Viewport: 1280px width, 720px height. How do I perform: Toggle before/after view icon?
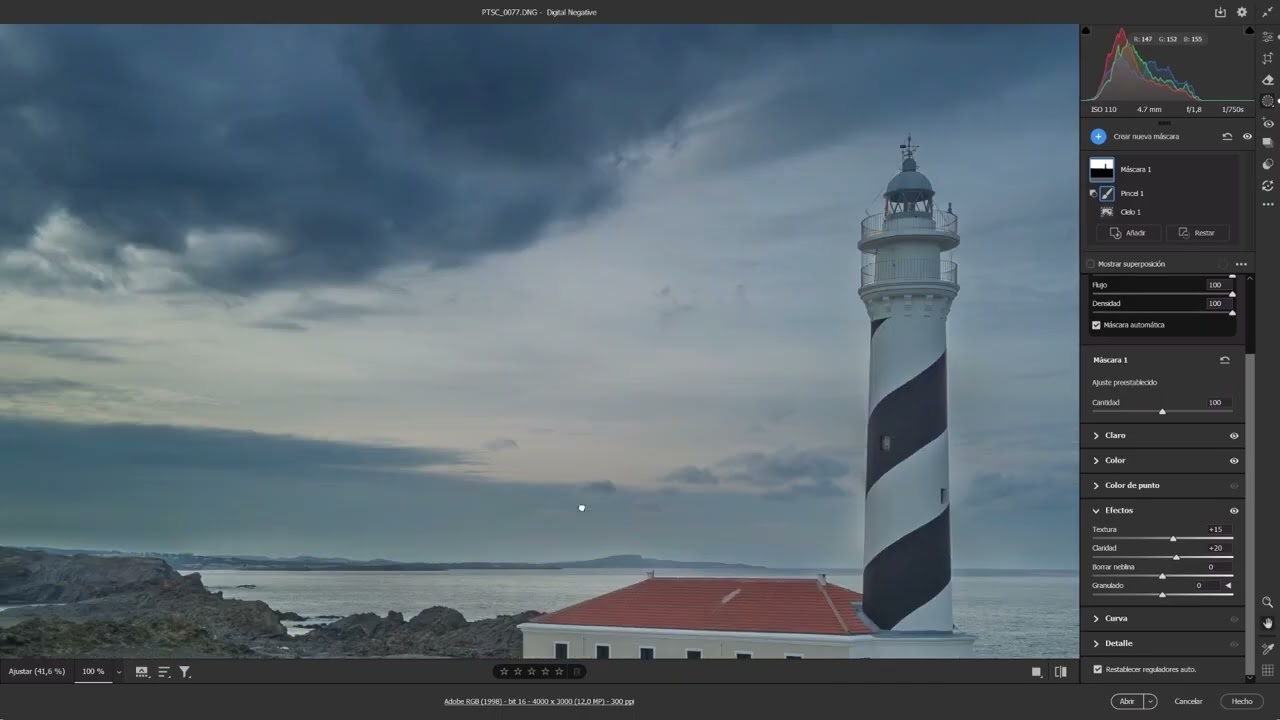coord(1061,672)
